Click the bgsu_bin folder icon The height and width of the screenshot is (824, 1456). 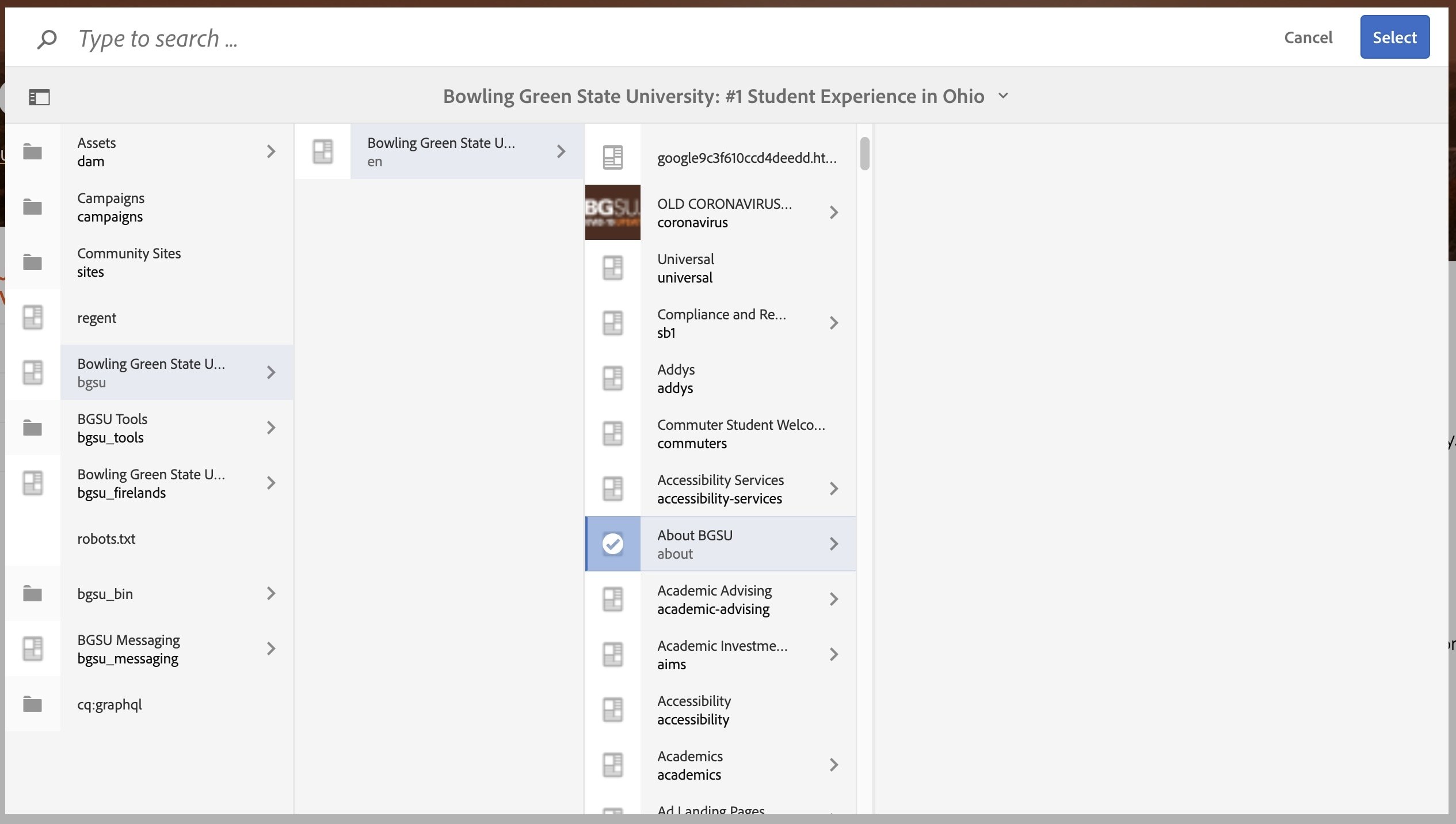point(32,593)
